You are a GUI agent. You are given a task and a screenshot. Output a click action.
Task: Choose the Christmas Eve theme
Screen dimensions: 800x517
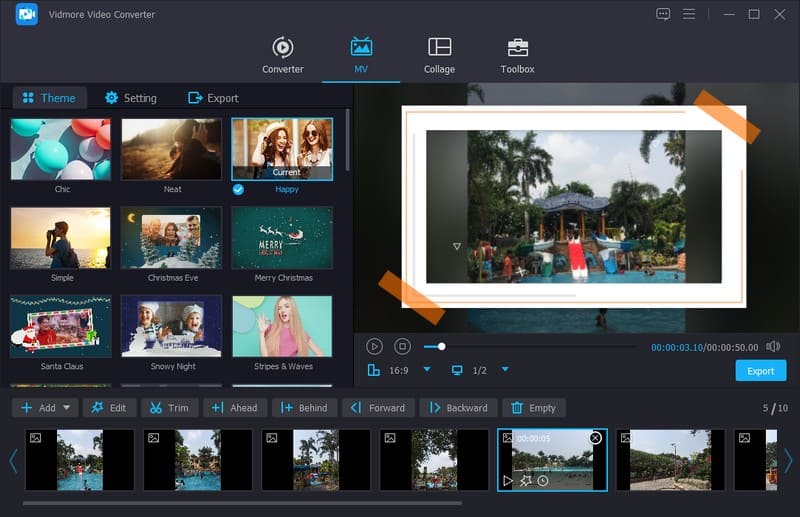[x=171, y=238]
